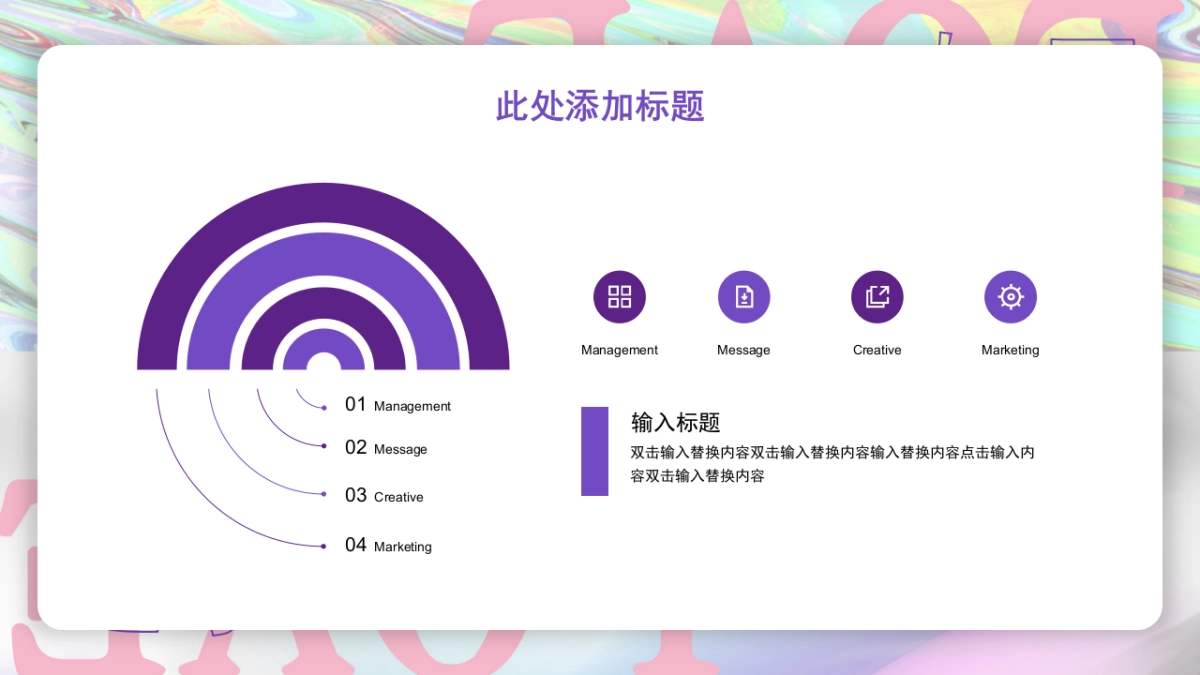Screen dimensions: 1200x675
Task: Select the Message document icon
Action: point(744,296)
